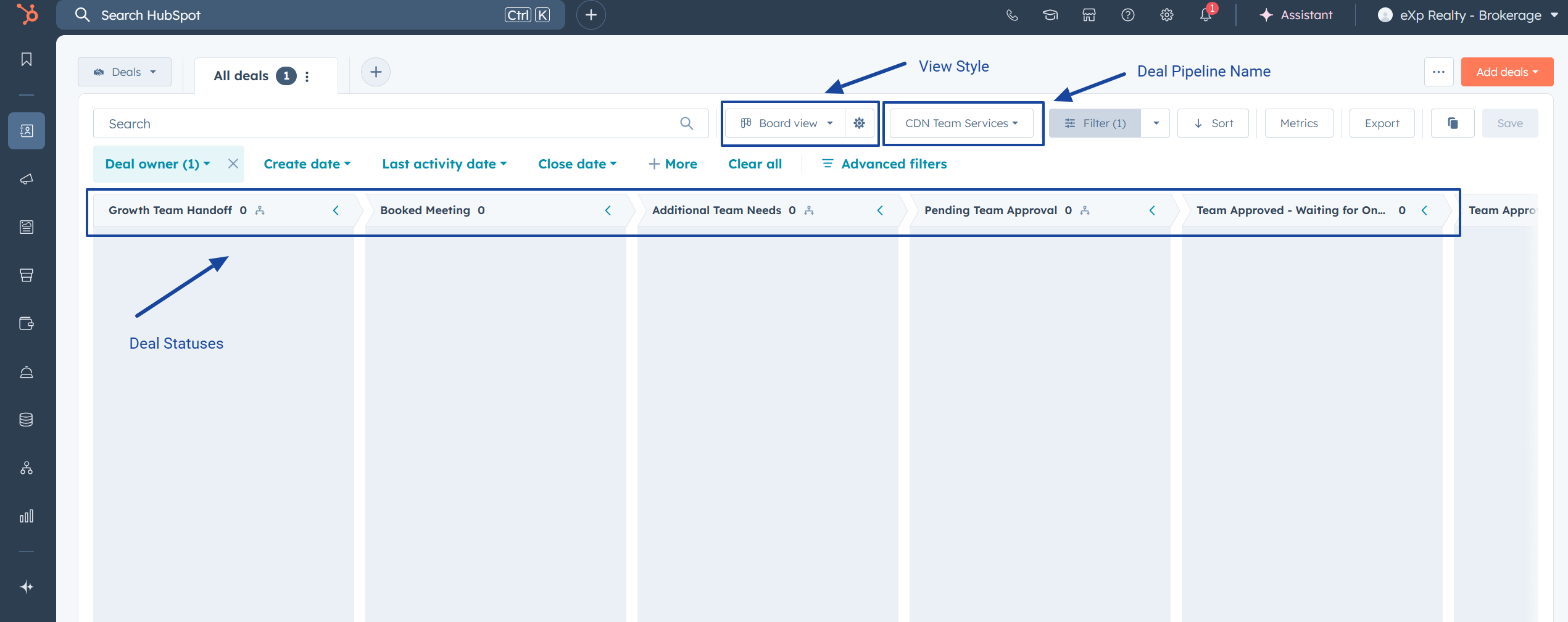The width and height of the screenshot is (1568, 622).
Task: Open the Settings gear in top bar
Action: pos(1167,15)
